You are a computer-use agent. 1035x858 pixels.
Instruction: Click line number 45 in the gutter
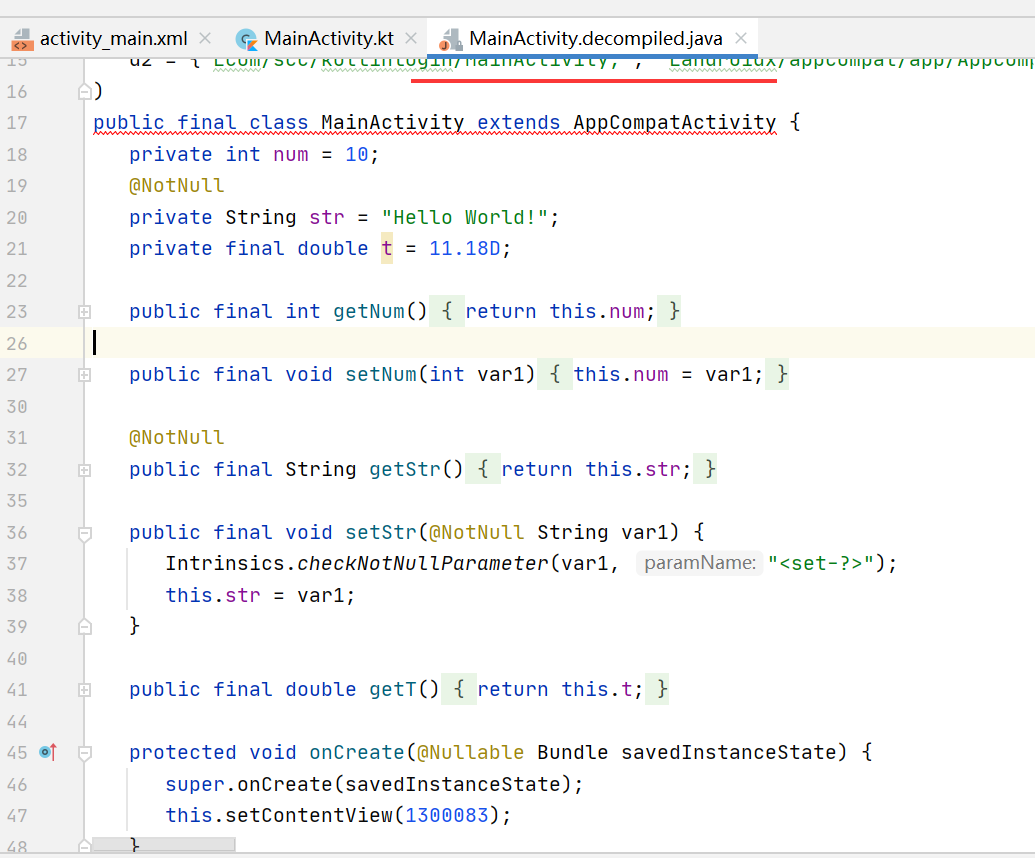tap(17, 753)
